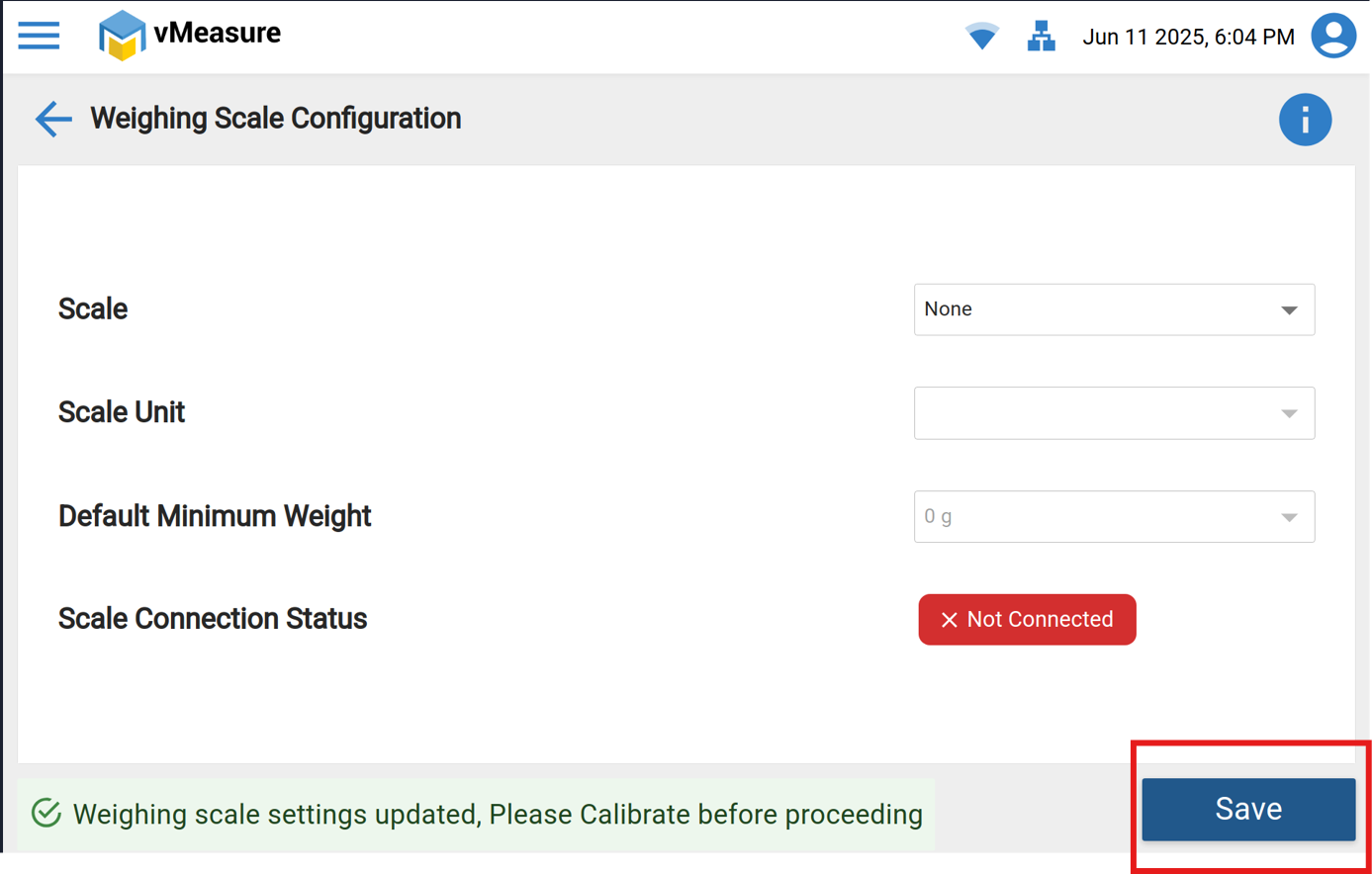The width and height of the screenshot is (1372, 874).
Task: Save the weighing scale settings
Action: pos(1248,809)
